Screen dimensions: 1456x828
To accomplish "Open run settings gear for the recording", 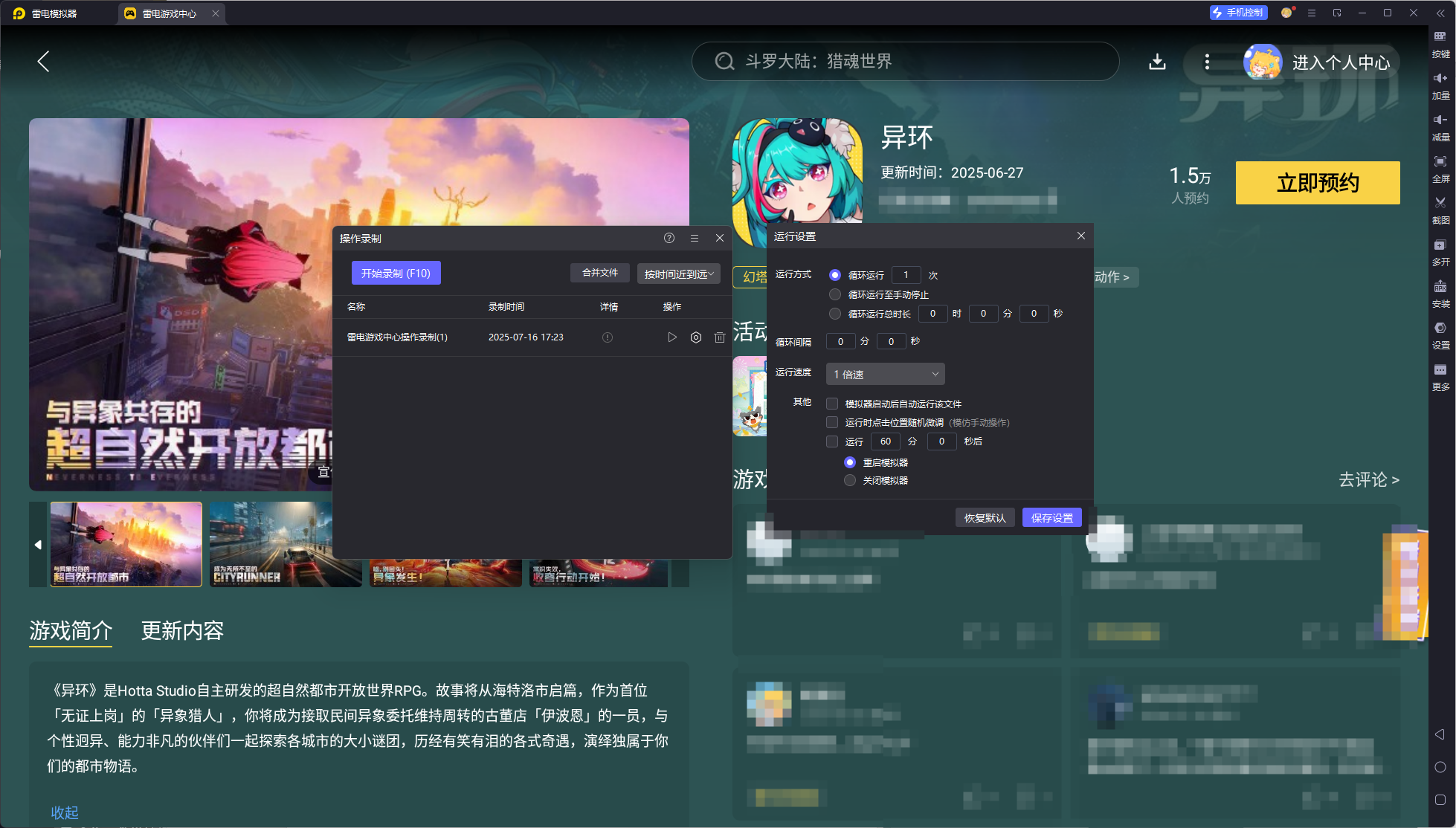I will click(696, 337).
